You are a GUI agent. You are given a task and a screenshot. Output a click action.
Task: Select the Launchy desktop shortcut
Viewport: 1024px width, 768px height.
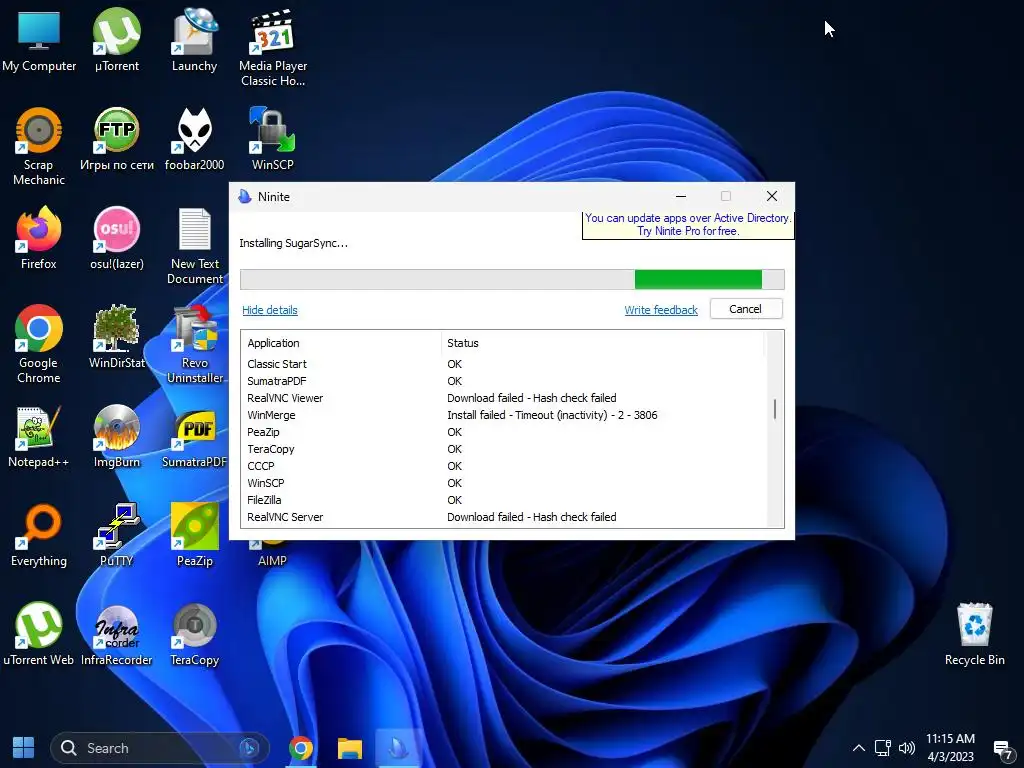tap(194, 40)
